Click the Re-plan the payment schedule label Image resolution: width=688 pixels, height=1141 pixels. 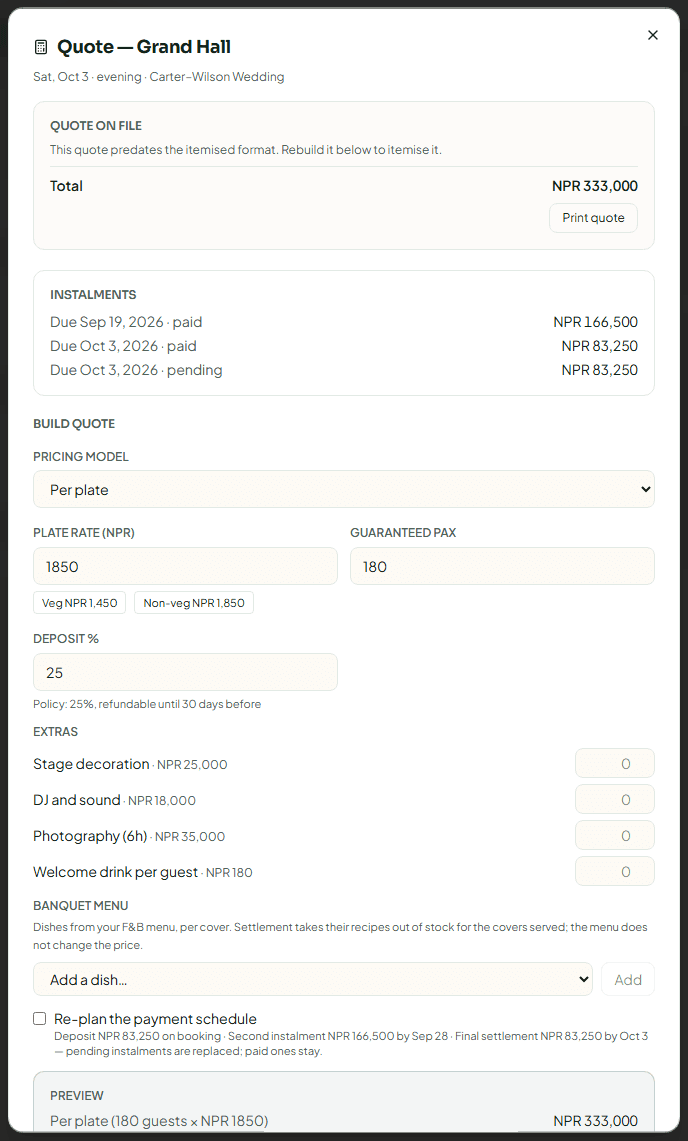point(155,1019)
